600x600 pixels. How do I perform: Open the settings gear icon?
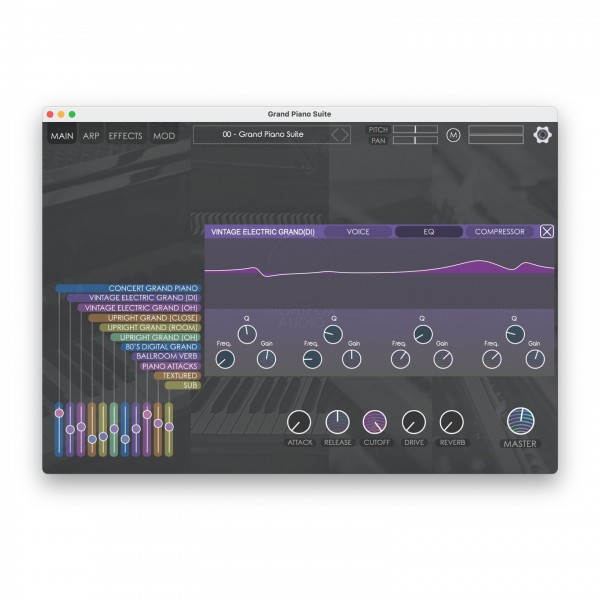(542, 134)
